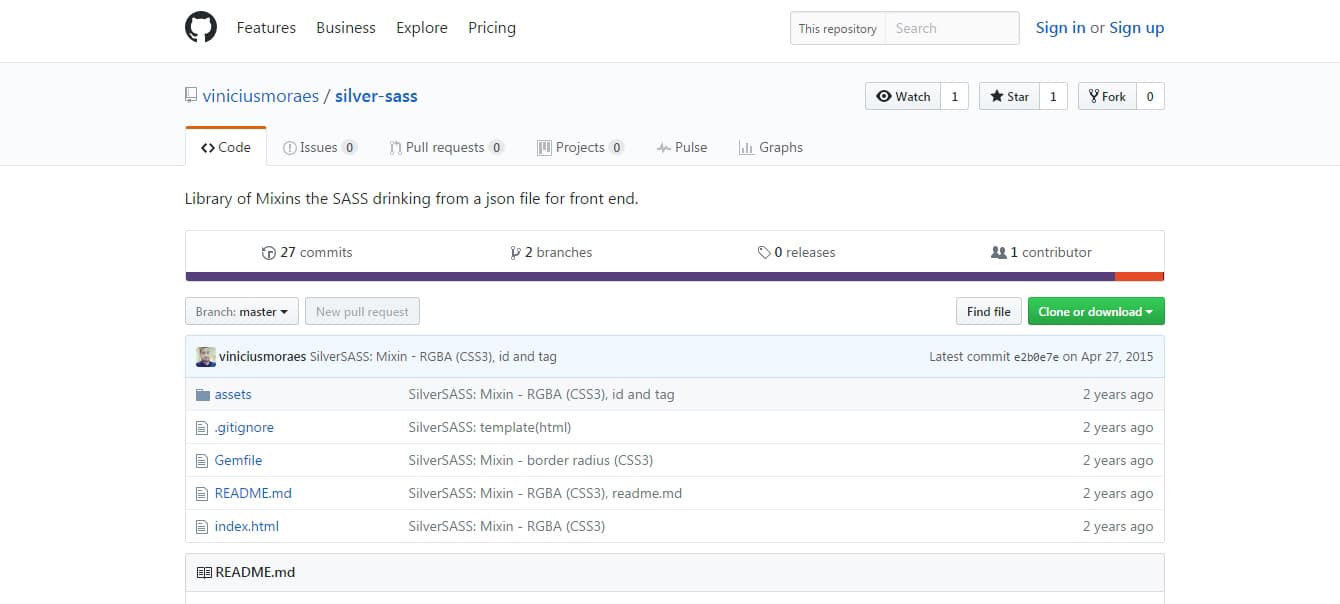Click the Sign in link
The image size is (1340, 604).
click(x=1060, y=28)
